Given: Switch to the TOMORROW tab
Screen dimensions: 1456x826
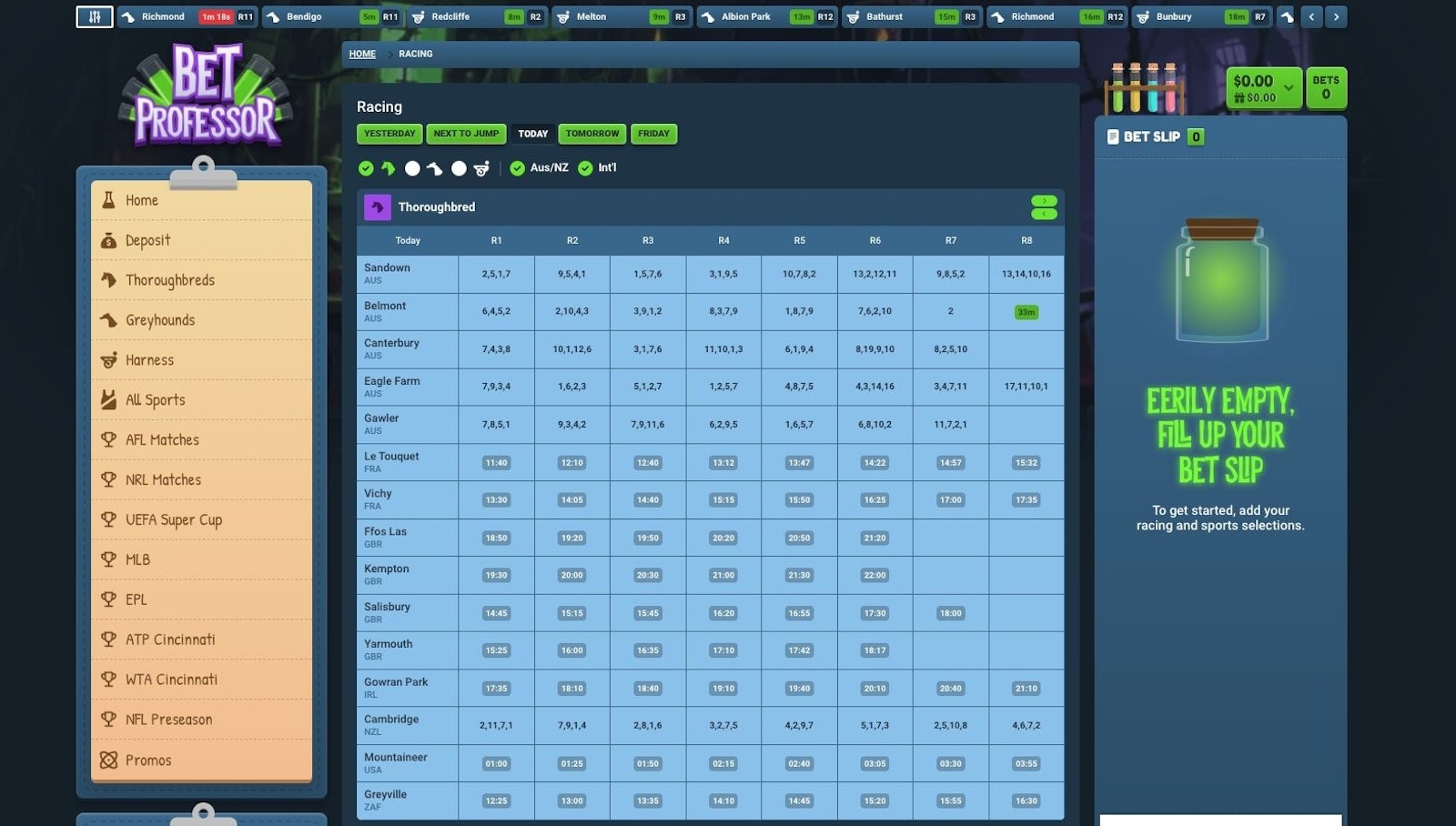Looking at the screenshot, I should tap(592, 134).
